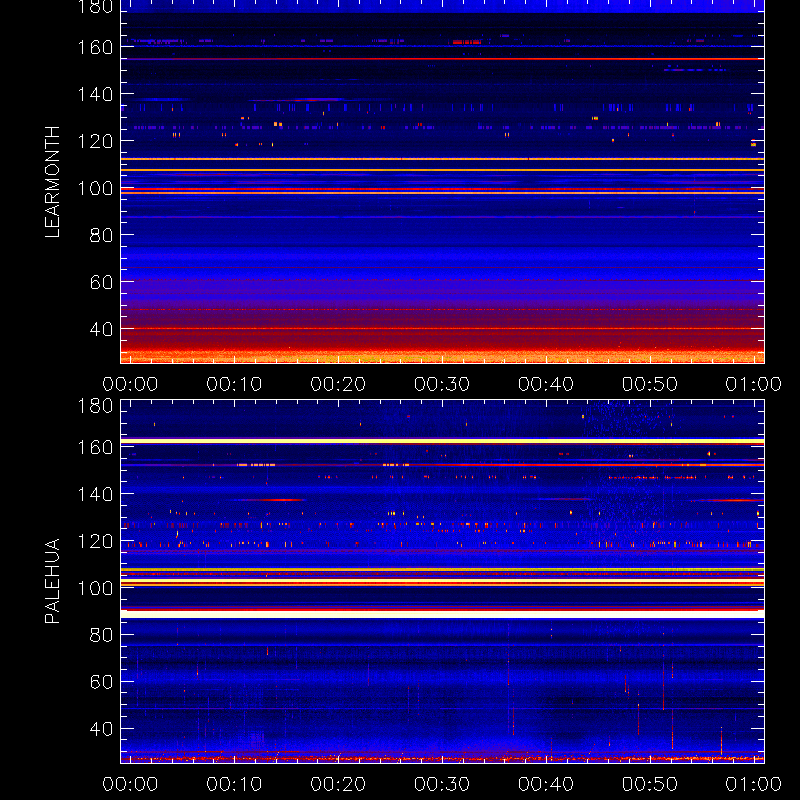Select the 140 tick label on LEARMONTH plot
The image size is (800, 800).
click(95, 94)
